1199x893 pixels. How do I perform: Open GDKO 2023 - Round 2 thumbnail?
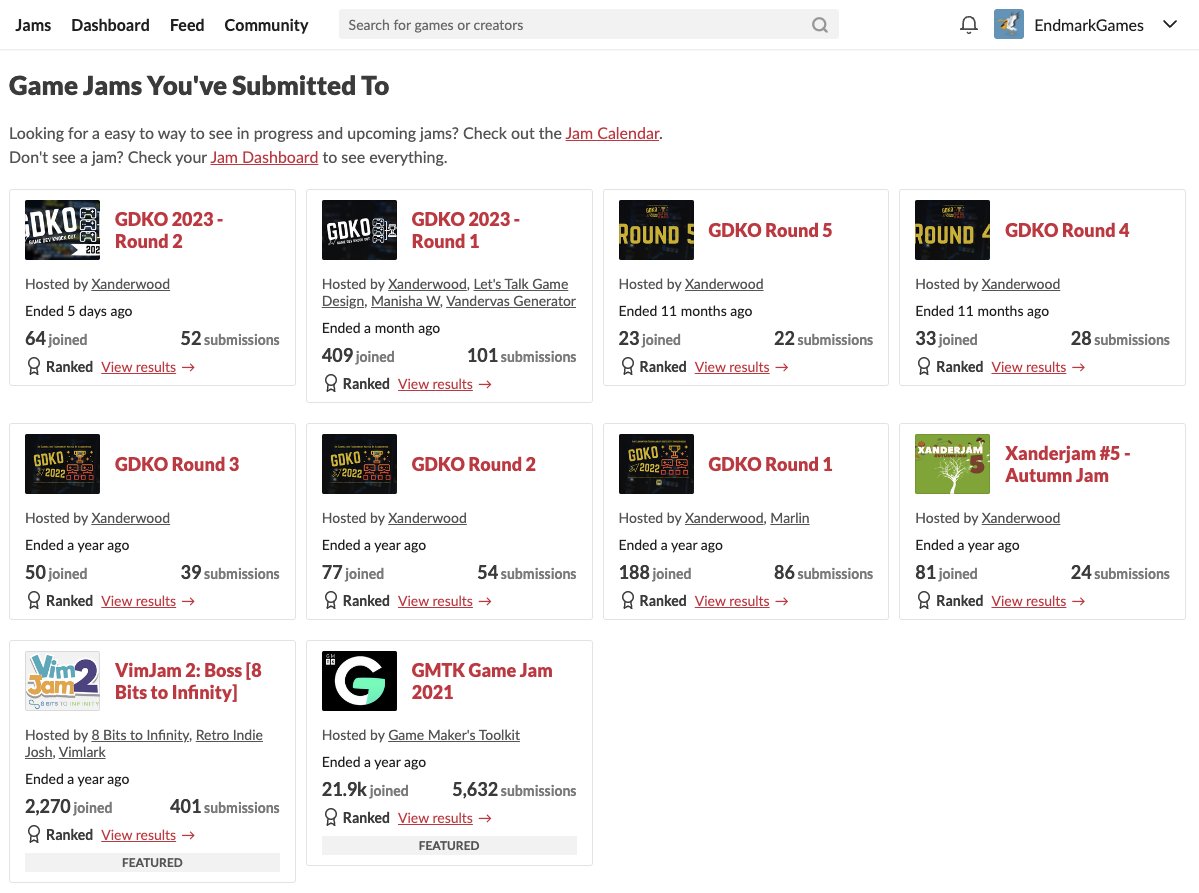63,230
